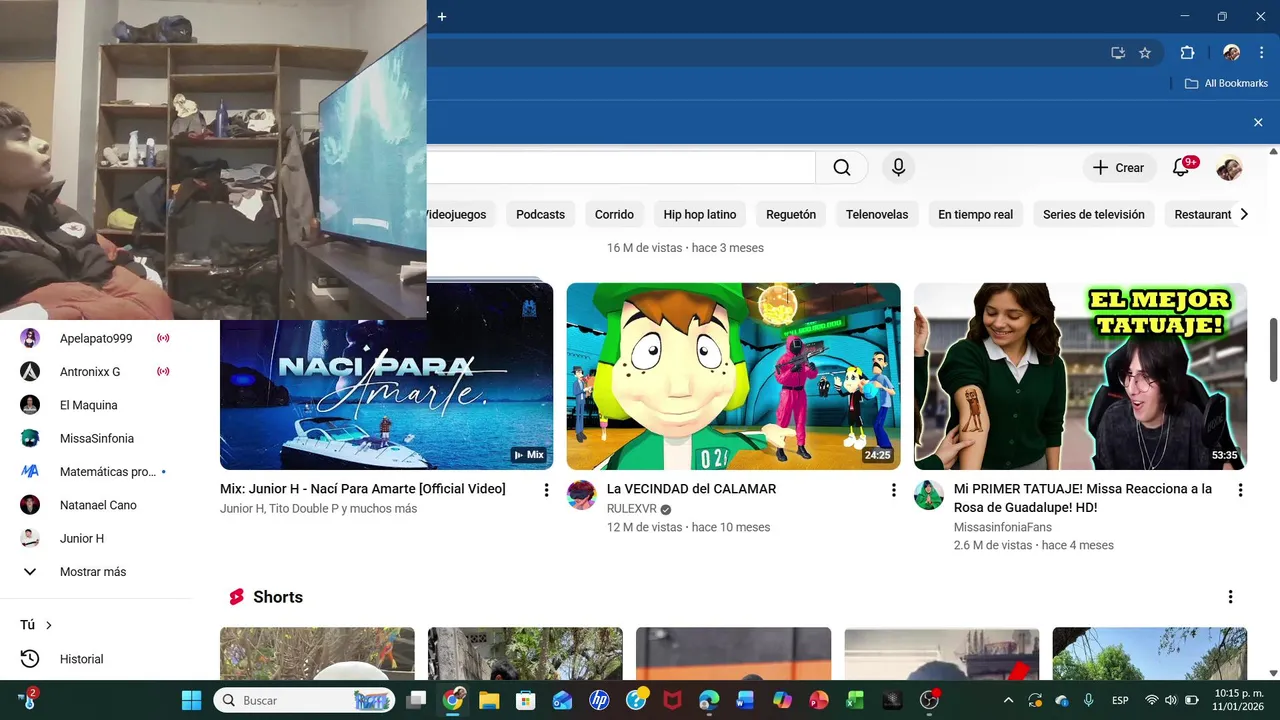Click the Shorts logo icon
The width and height of the screenshot is (1280, 720).
pos(237,597)
